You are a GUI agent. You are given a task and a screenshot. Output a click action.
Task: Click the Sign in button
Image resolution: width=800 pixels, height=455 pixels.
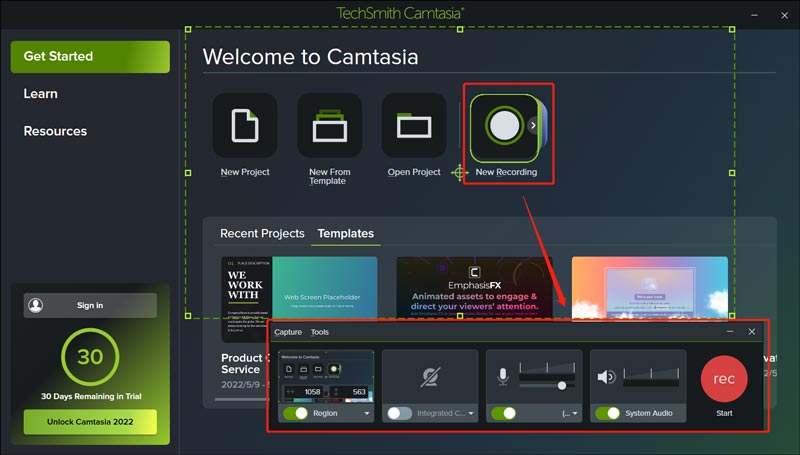coord(90,305)
